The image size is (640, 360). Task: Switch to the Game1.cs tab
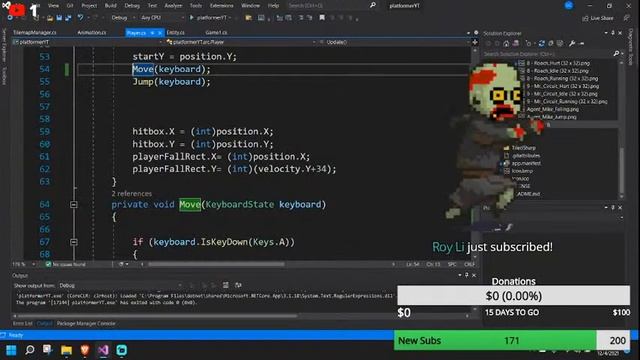216,32
